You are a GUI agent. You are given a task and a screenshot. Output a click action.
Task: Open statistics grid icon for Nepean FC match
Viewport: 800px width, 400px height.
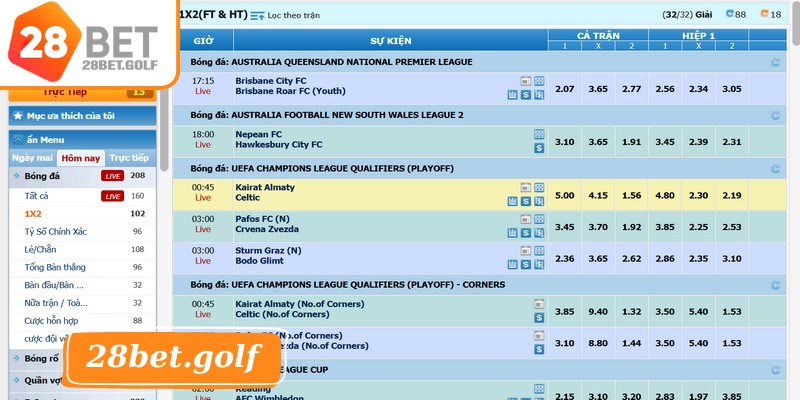tap(539, 134)
